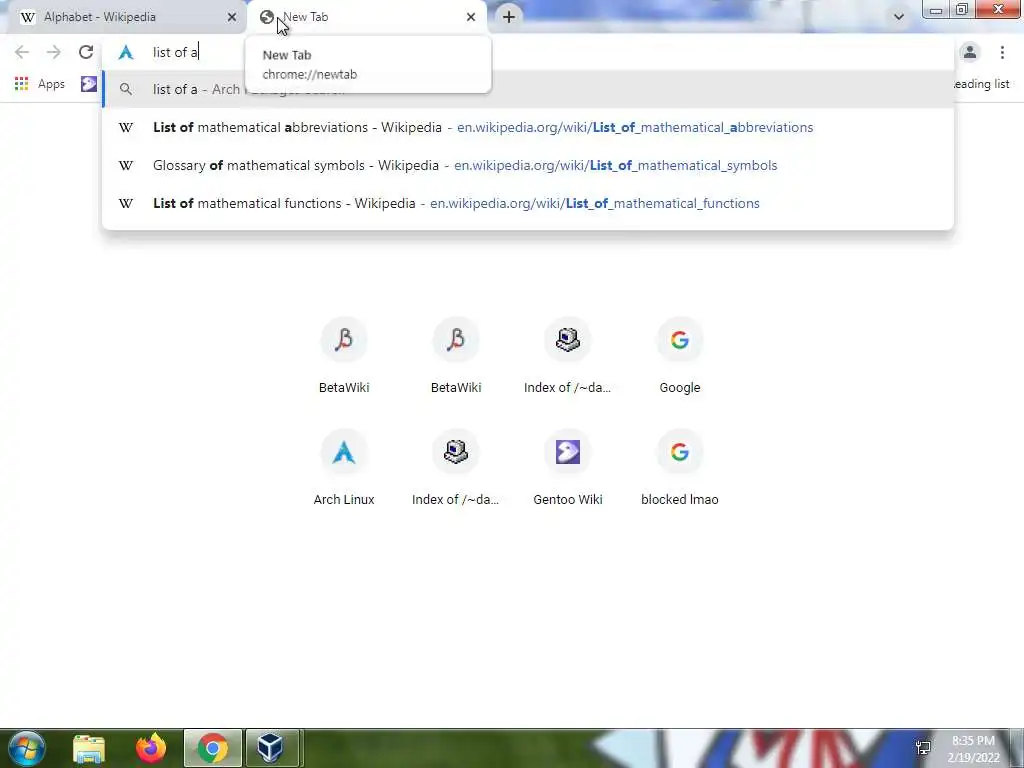The image size is (1024, 768).
Task: Click the Chrome taskbar button
Action: (x=213, y=748)
